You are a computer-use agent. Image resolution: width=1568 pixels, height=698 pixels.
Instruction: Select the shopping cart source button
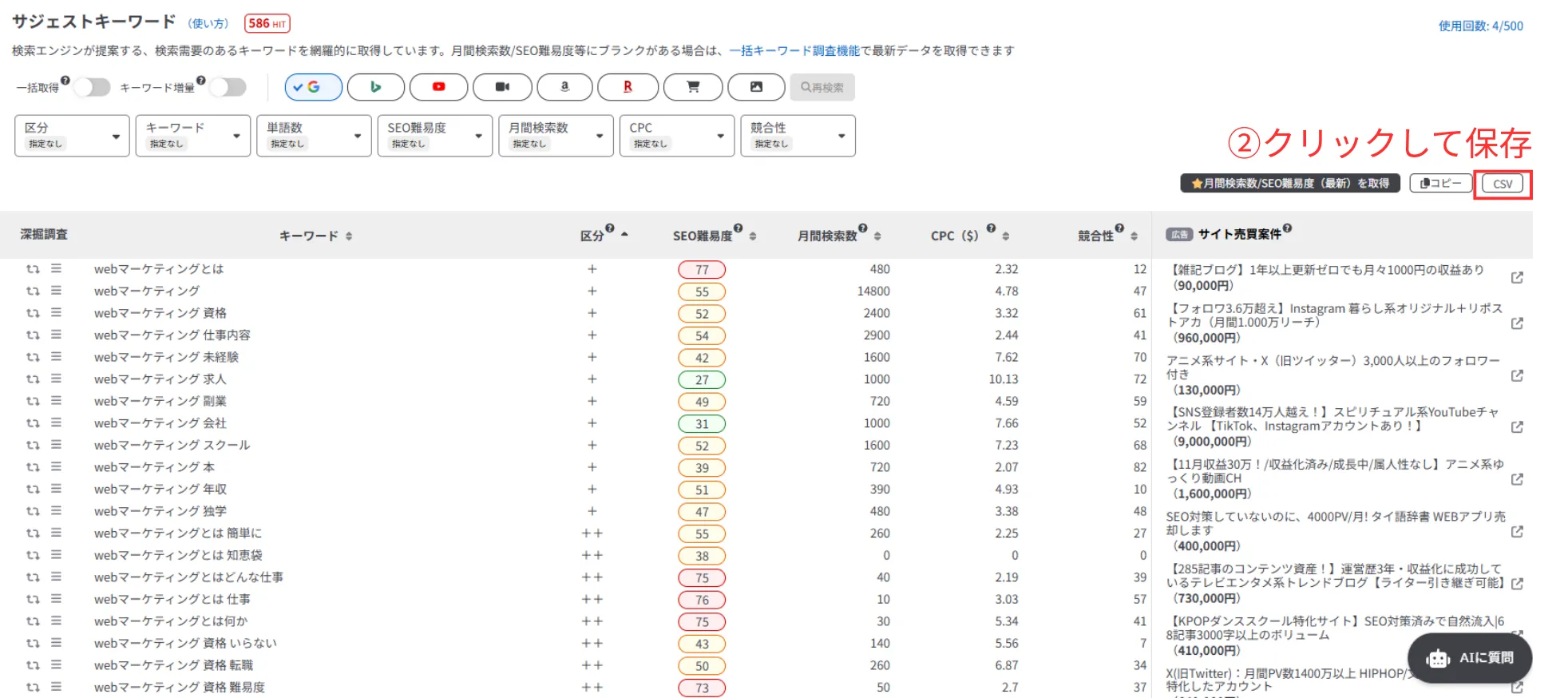(x=693, y=87)
